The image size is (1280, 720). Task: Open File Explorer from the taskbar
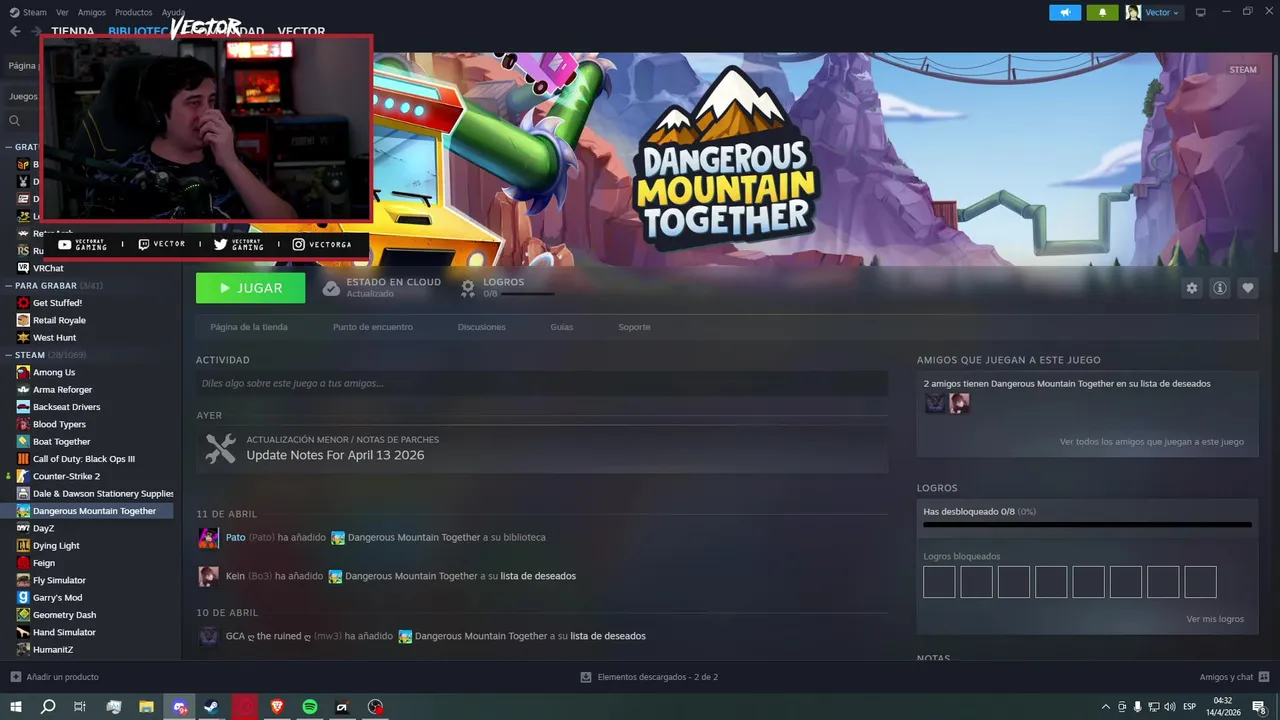[146, 707]
